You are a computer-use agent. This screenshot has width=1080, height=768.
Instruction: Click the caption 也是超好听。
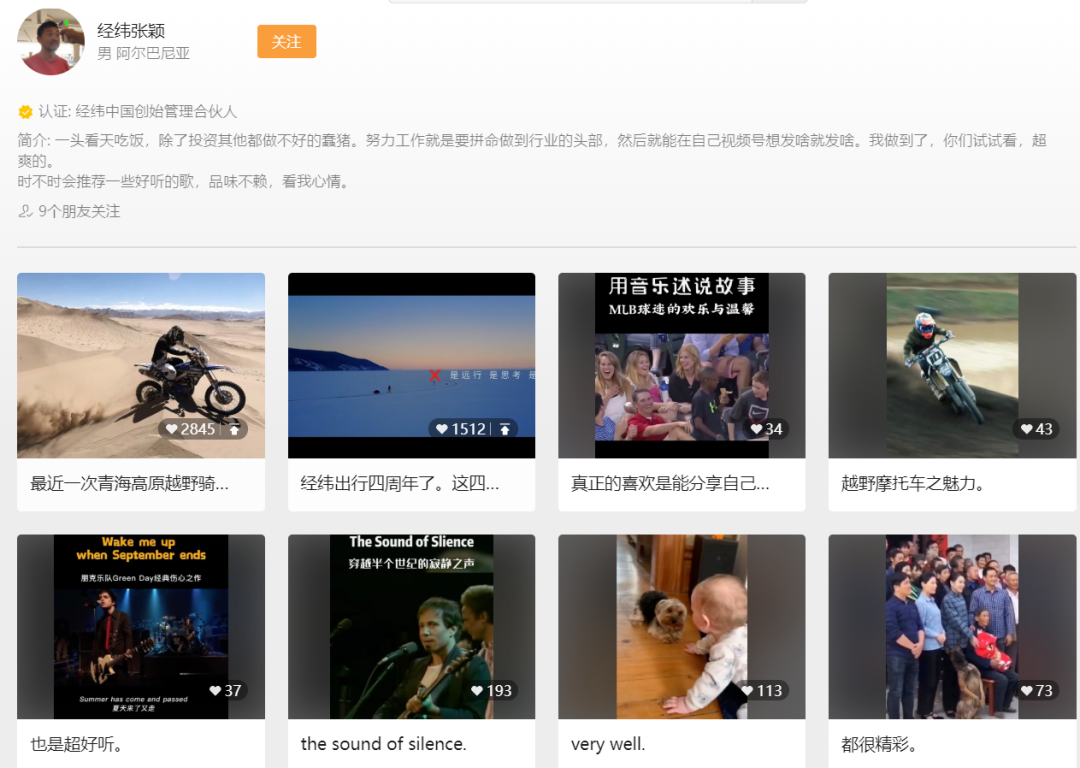coord(77,744)
